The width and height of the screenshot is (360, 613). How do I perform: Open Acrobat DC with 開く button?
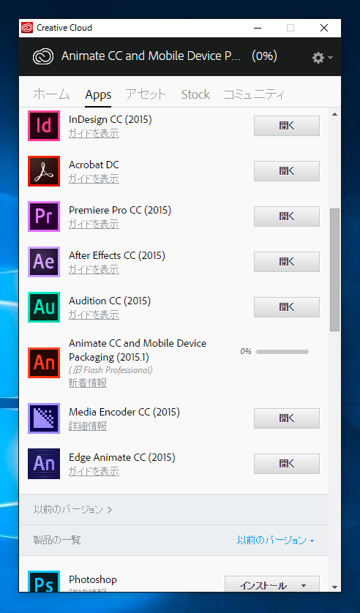coord(287,171)
